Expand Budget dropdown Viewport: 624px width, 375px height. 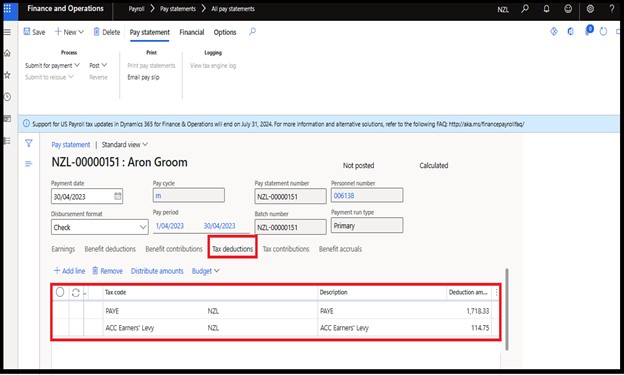(205, 271)
